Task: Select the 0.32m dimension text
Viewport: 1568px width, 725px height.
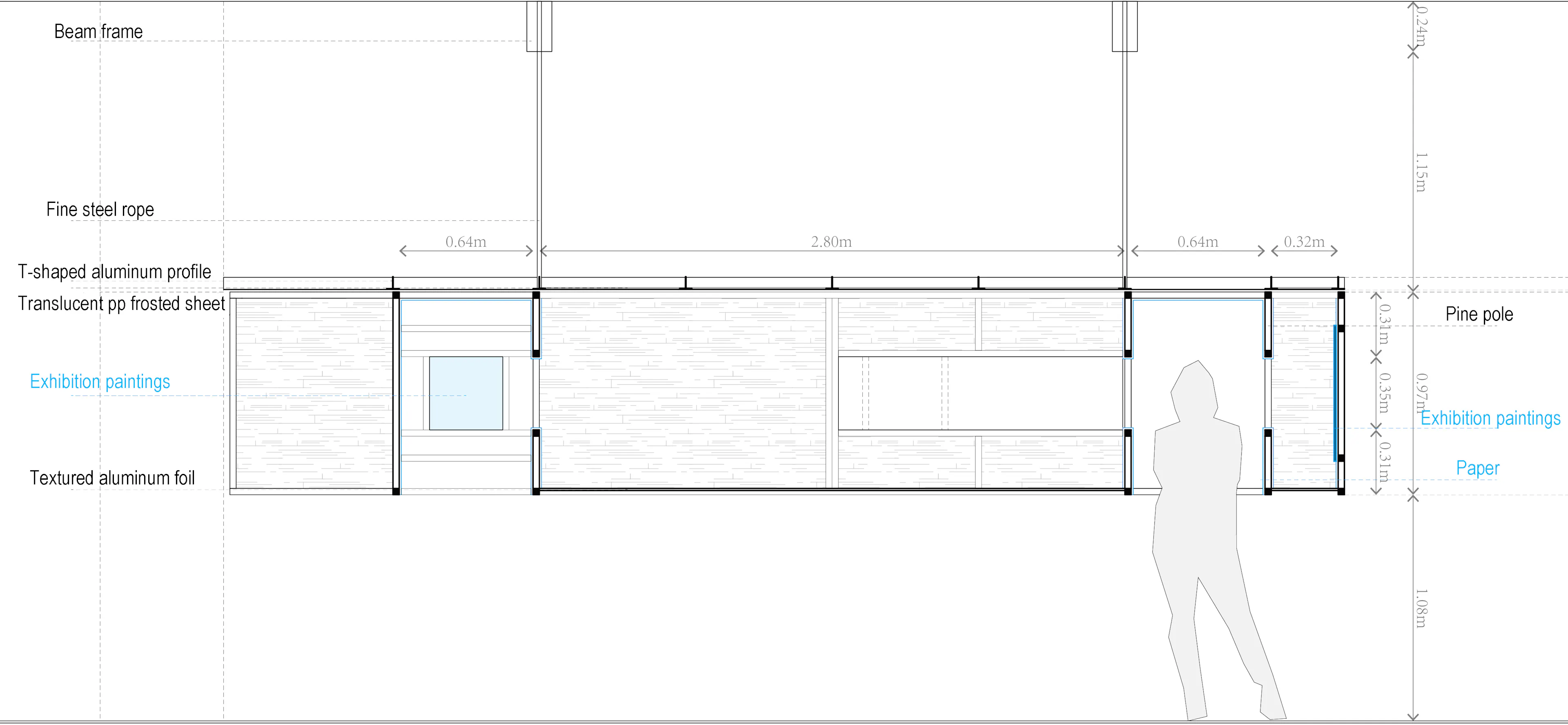Action: [x=1304, y=242]
